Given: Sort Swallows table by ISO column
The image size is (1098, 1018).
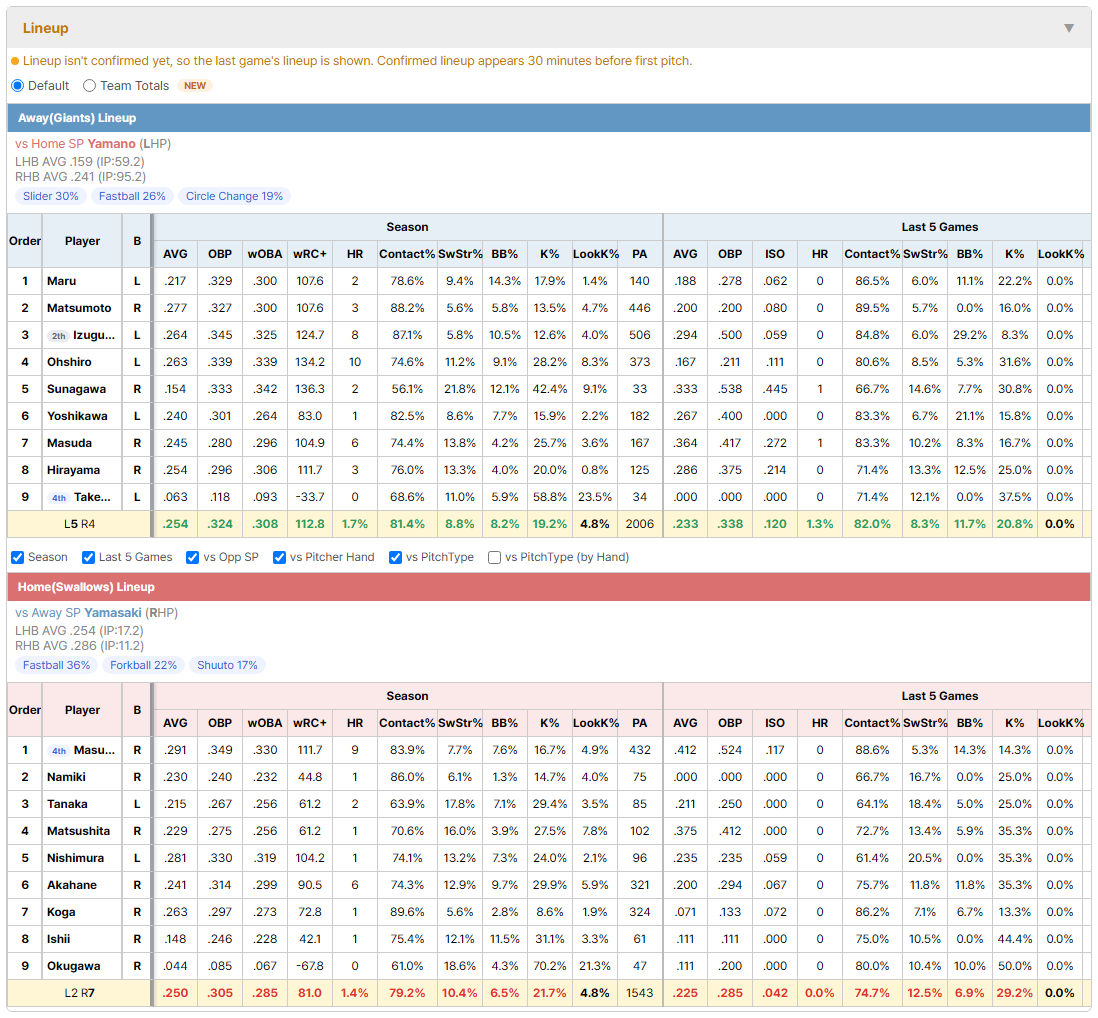Looking at the screenshot, I should [x=774, y=723].
